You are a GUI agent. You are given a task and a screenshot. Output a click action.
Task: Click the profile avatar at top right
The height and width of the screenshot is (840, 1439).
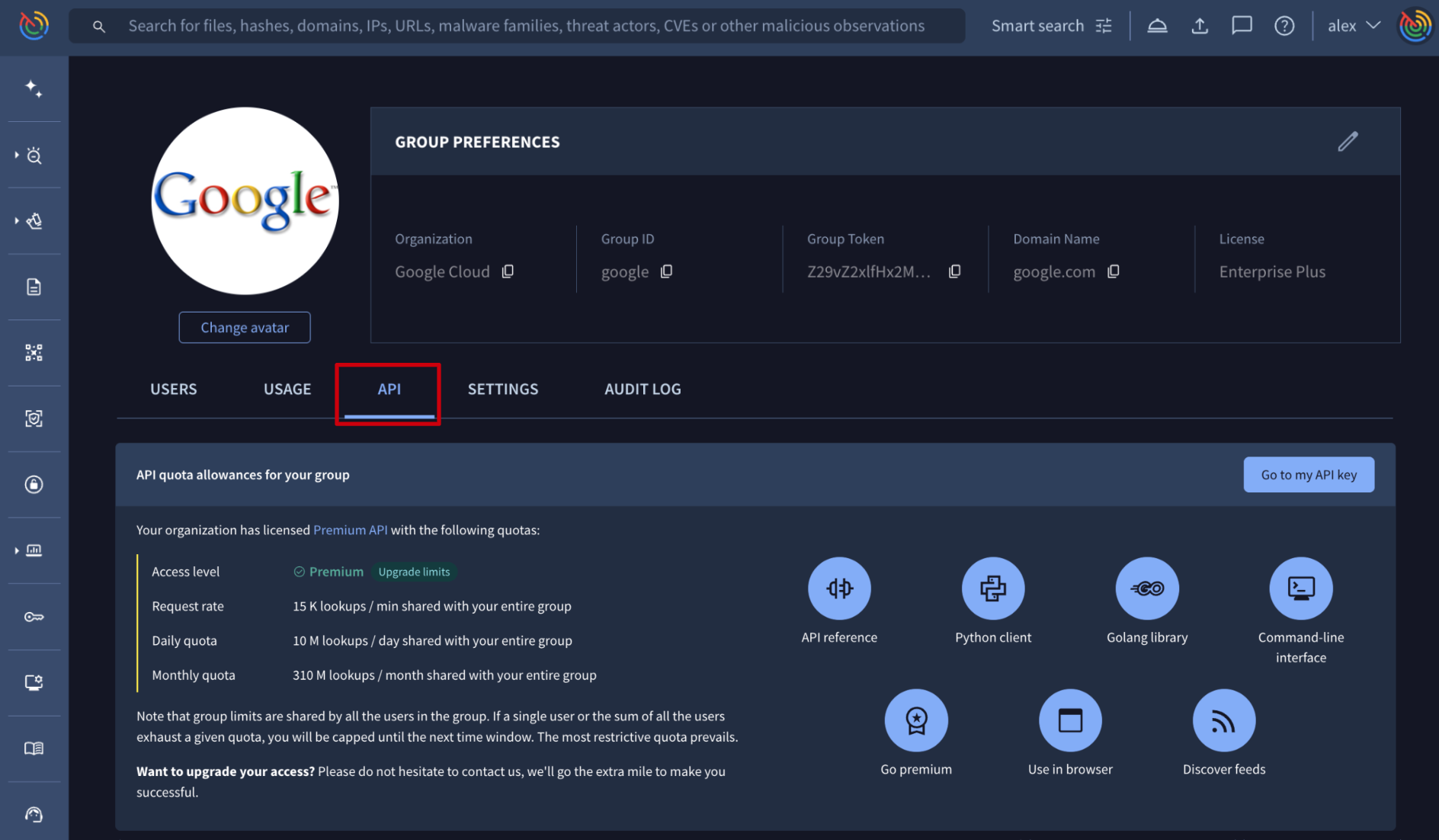(x=1415, y=26)
